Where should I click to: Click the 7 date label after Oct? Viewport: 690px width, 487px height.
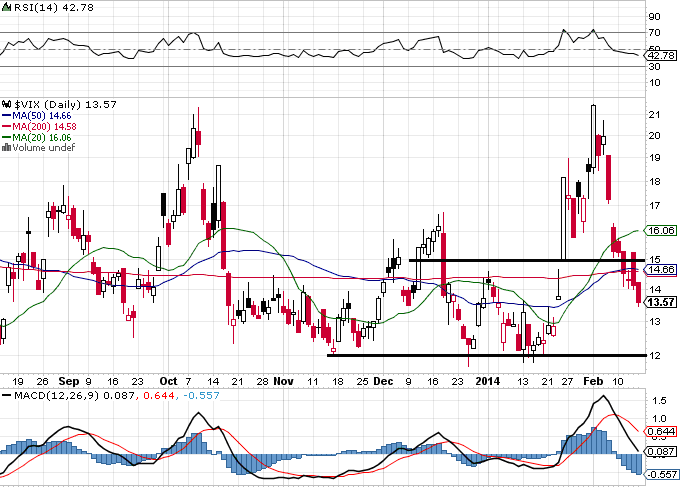point(188,381)
